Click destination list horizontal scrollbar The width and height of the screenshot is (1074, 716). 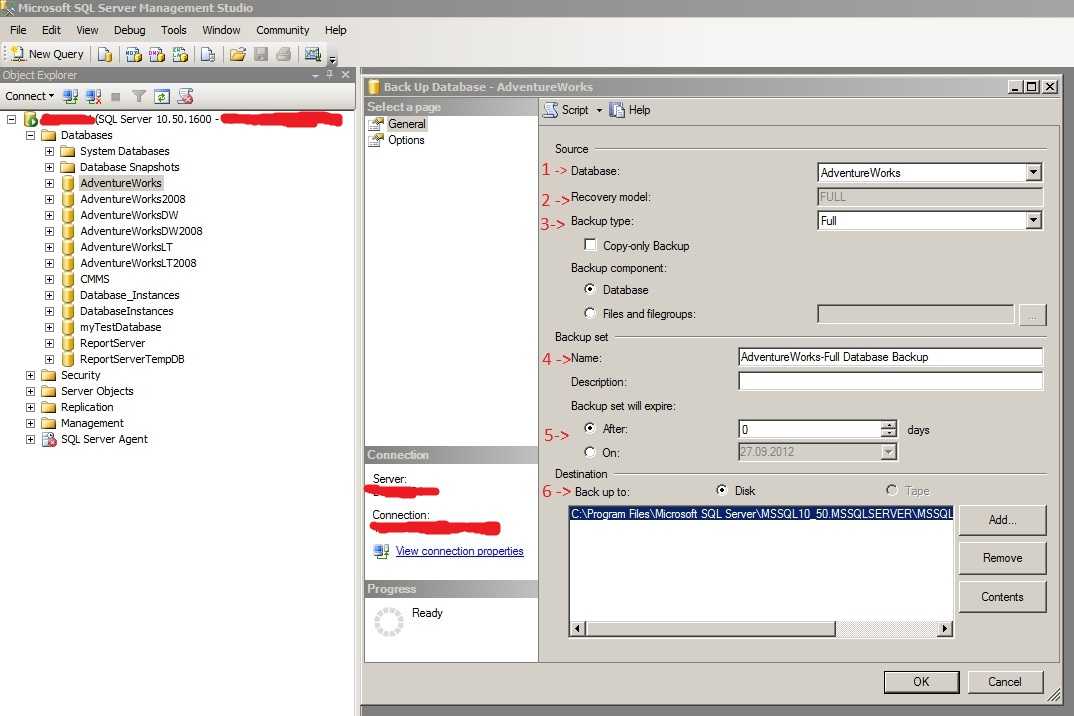pyautogui.click(x=761, y=628)
